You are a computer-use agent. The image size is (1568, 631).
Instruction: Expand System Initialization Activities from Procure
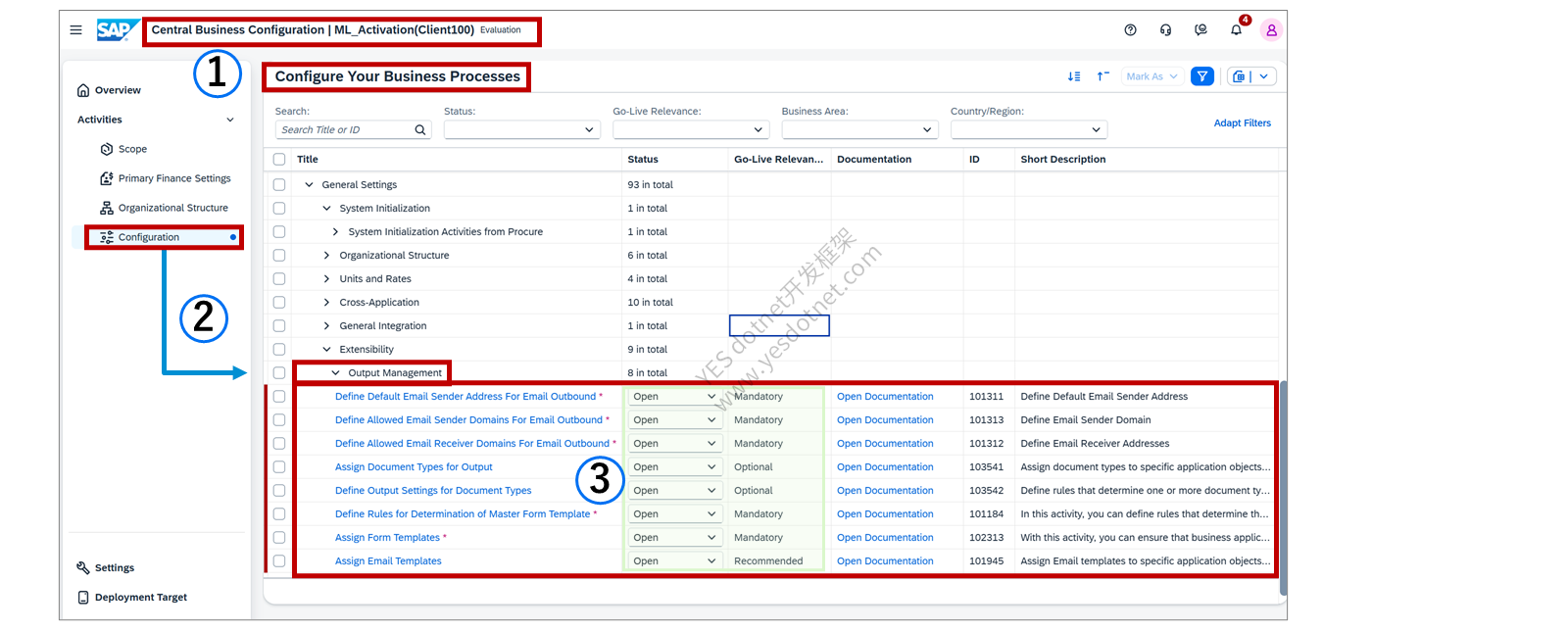(335, 232)
